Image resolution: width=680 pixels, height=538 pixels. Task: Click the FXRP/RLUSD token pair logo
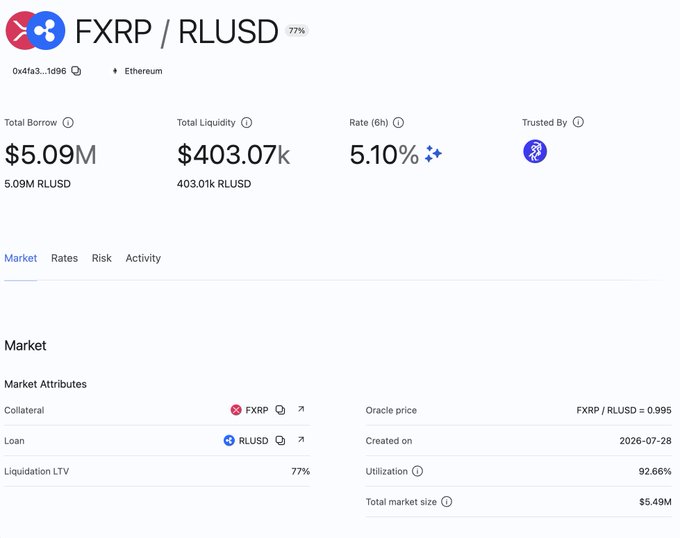35,30
